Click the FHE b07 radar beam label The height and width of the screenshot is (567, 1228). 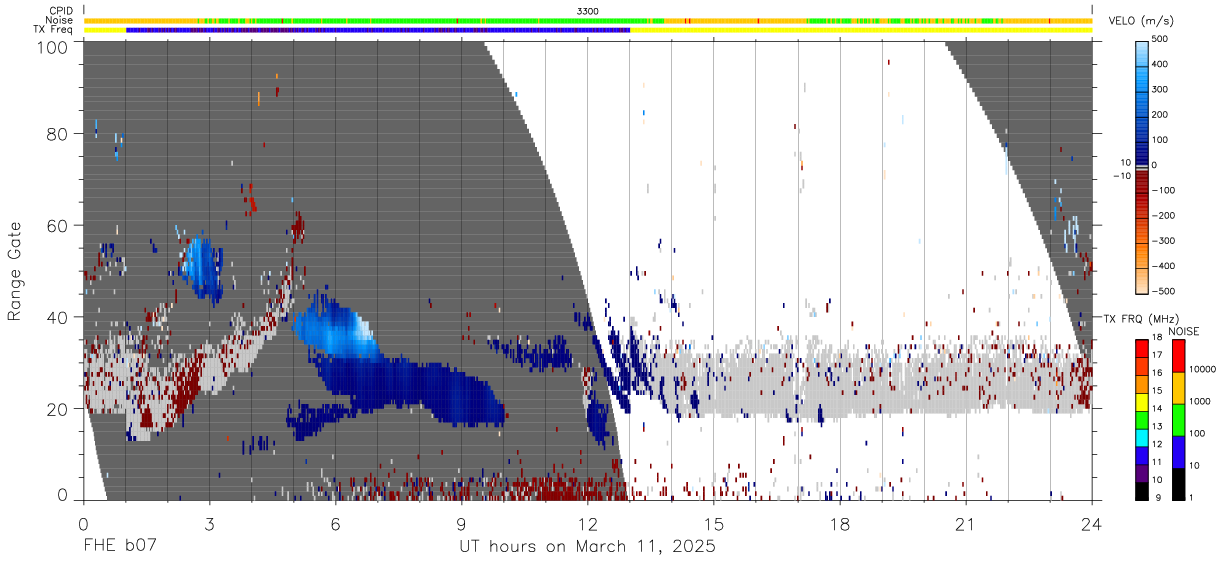point(119,547)
